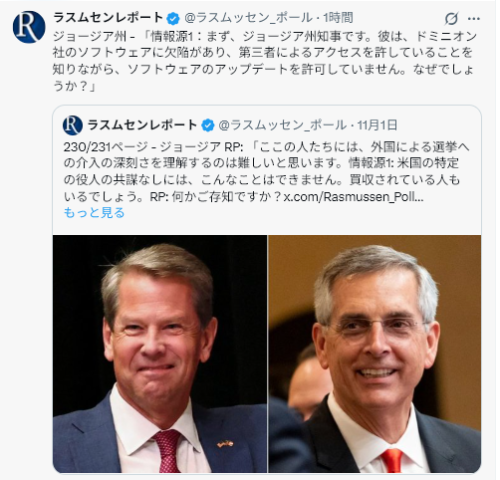Open the left photo of the man in the red tie
This screenshot has height=480, width=500.
(x=160, y=354)
